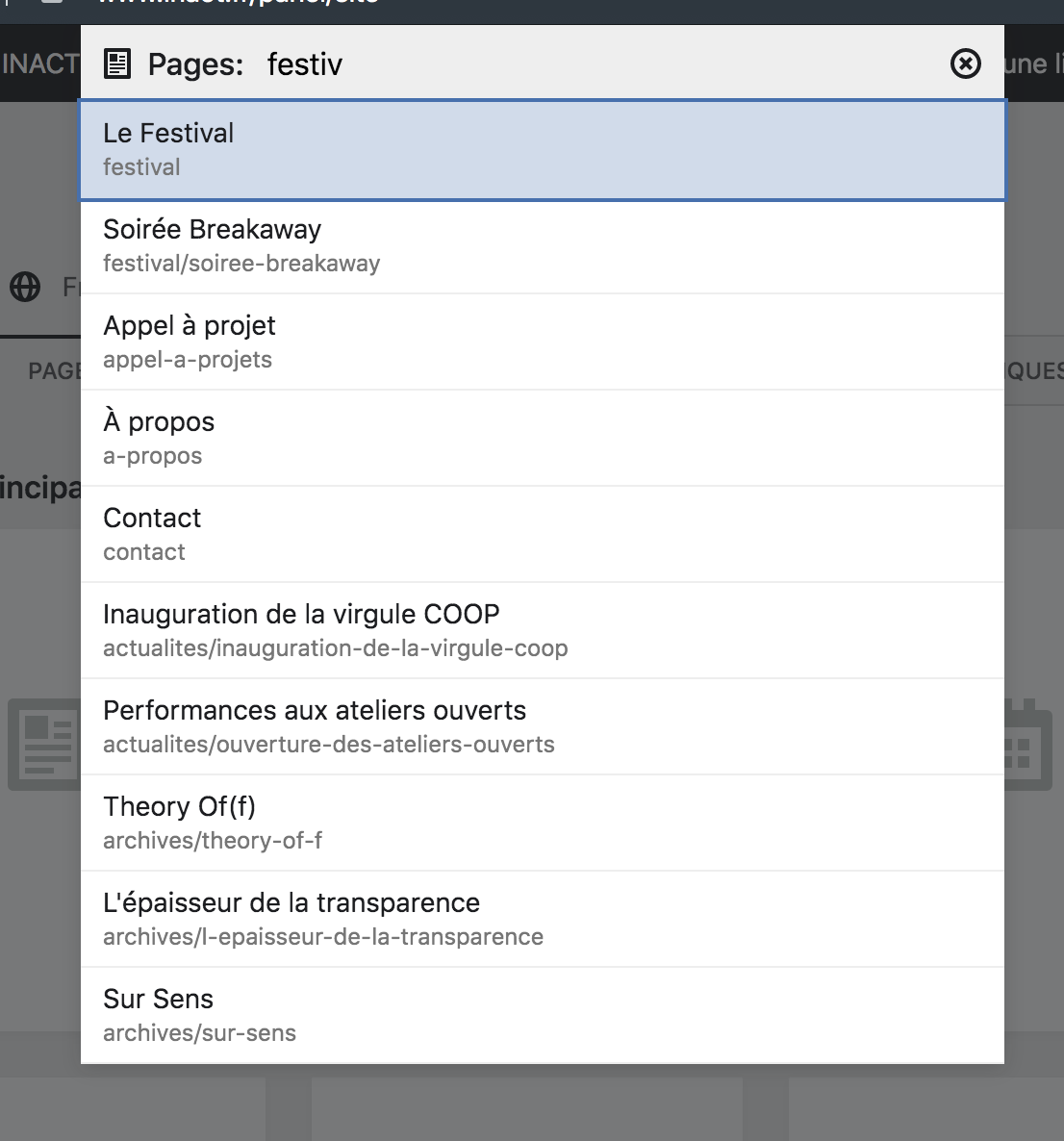Open the Appel à projet page
Viewport: 1064px width, 1141px height.
point(544,341)
